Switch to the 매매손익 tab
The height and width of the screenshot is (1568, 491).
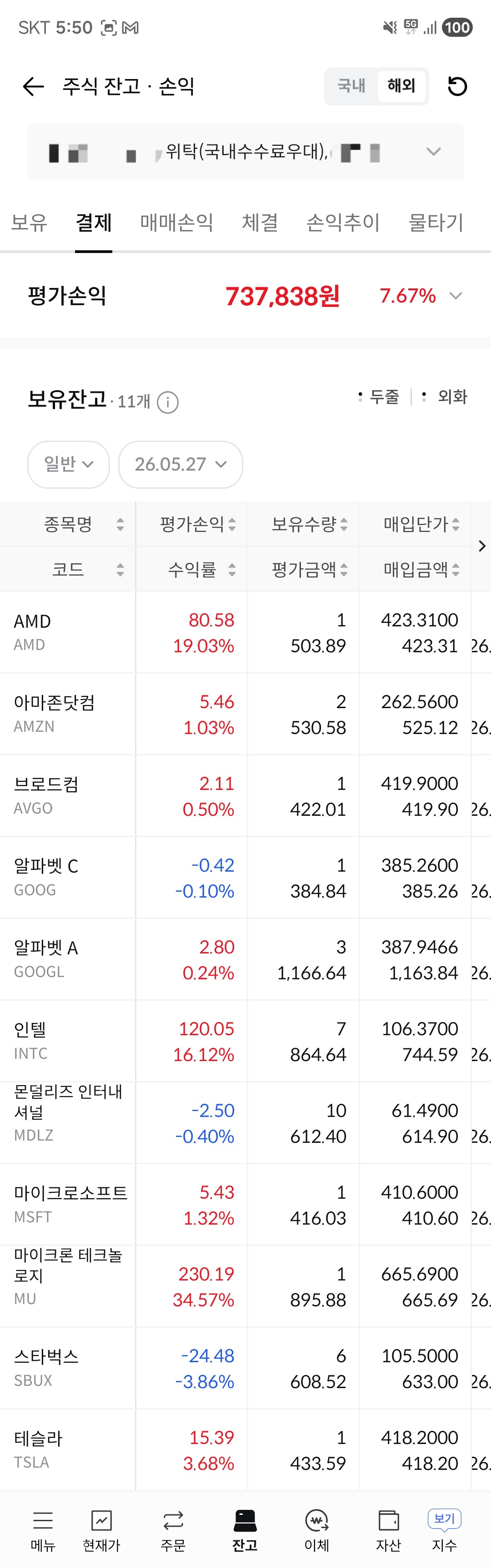[177, 222]
